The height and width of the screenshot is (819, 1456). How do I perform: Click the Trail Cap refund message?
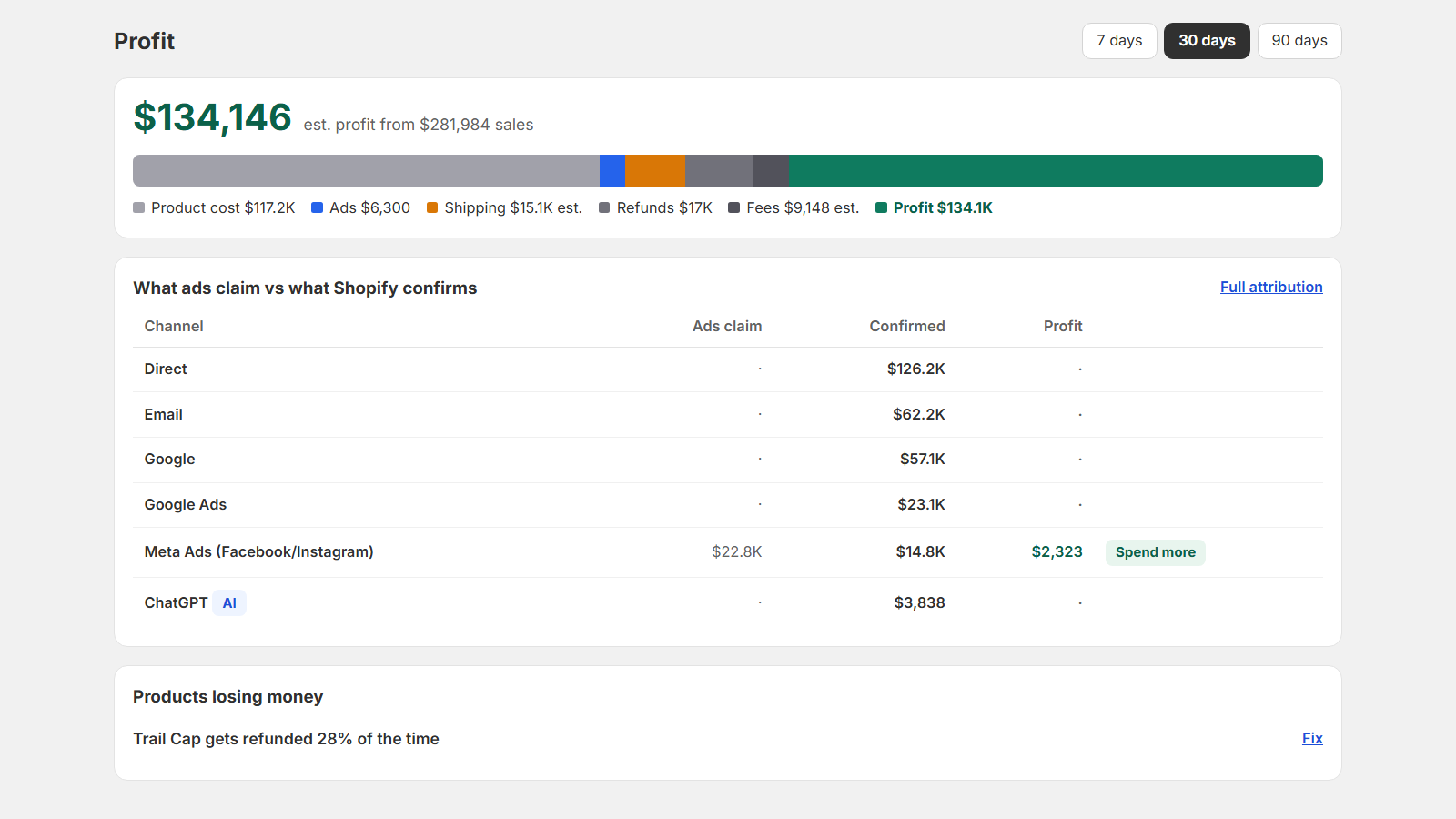click(286, 739)
